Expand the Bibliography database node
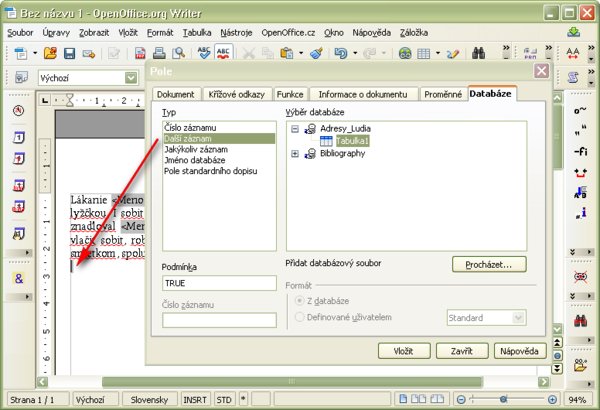The height and width of the screenshot is (410, 600). click(x=295, y=154)
